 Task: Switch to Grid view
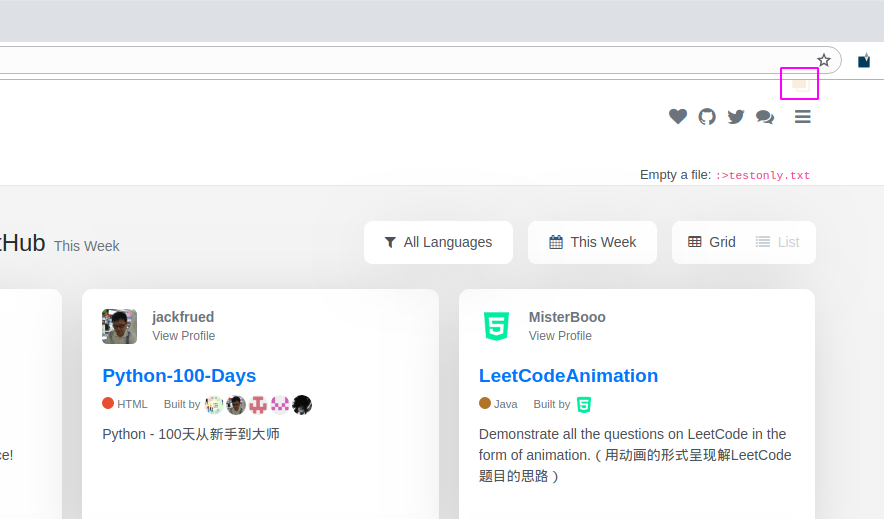[x=711, y=242]
